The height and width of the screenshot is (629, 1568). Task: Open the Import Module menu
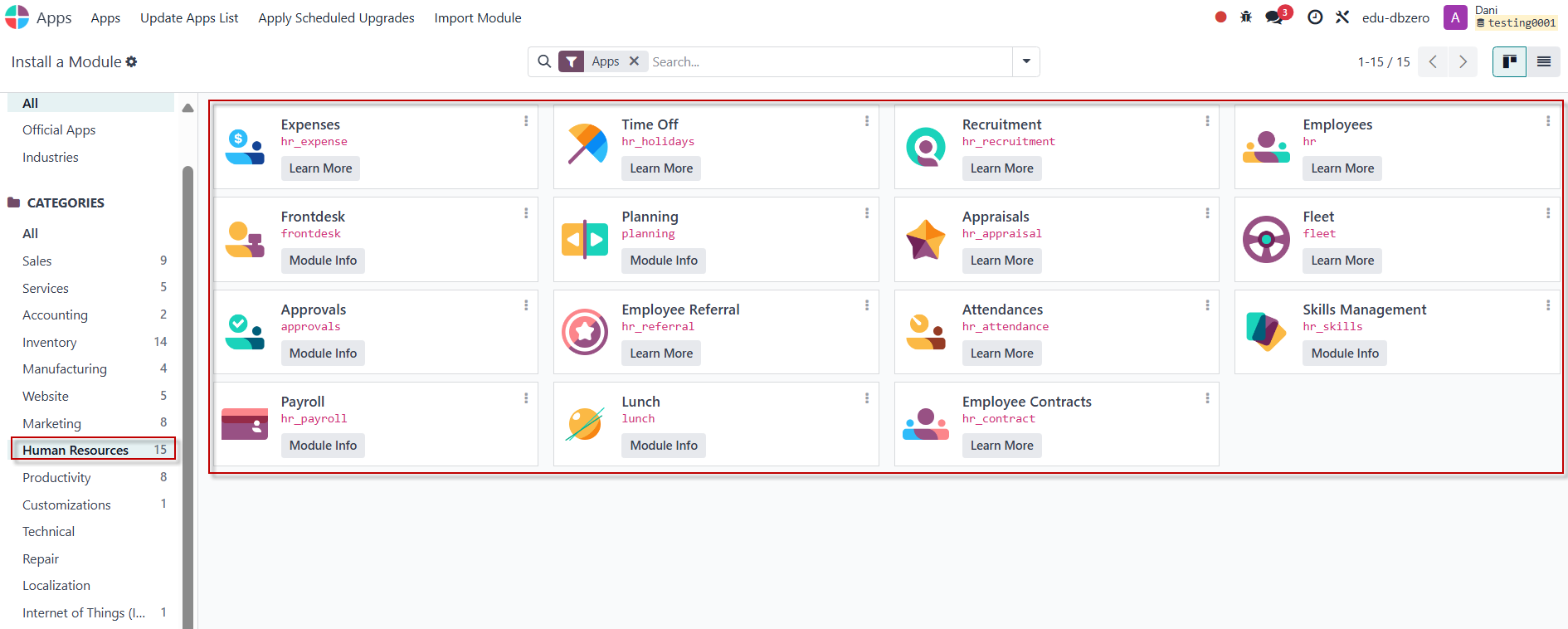click(x=478, y=17)
